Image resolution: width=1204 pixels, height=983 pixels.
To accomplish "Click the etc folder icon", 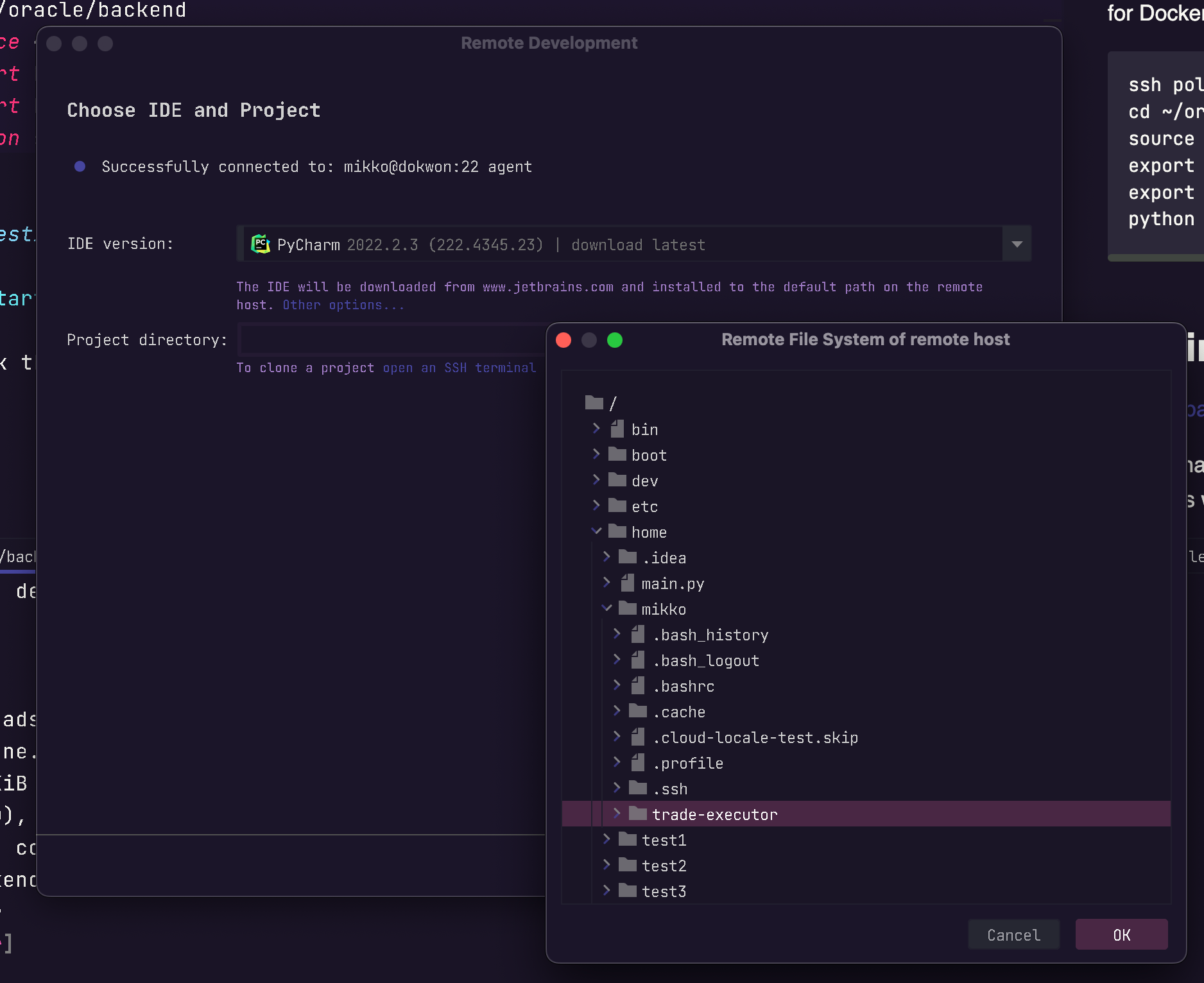I will [x=617, y=506].
